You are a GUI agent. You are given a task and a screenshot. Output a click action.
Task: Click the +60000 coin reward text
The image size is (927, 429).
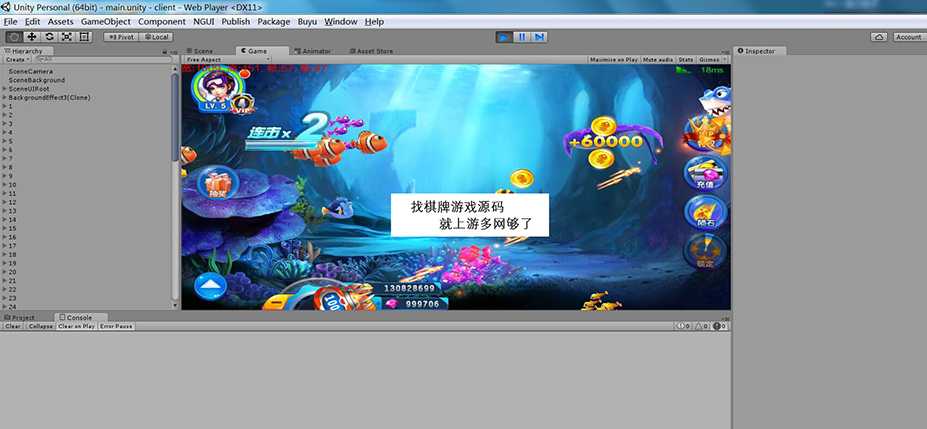tap(605, 141)
